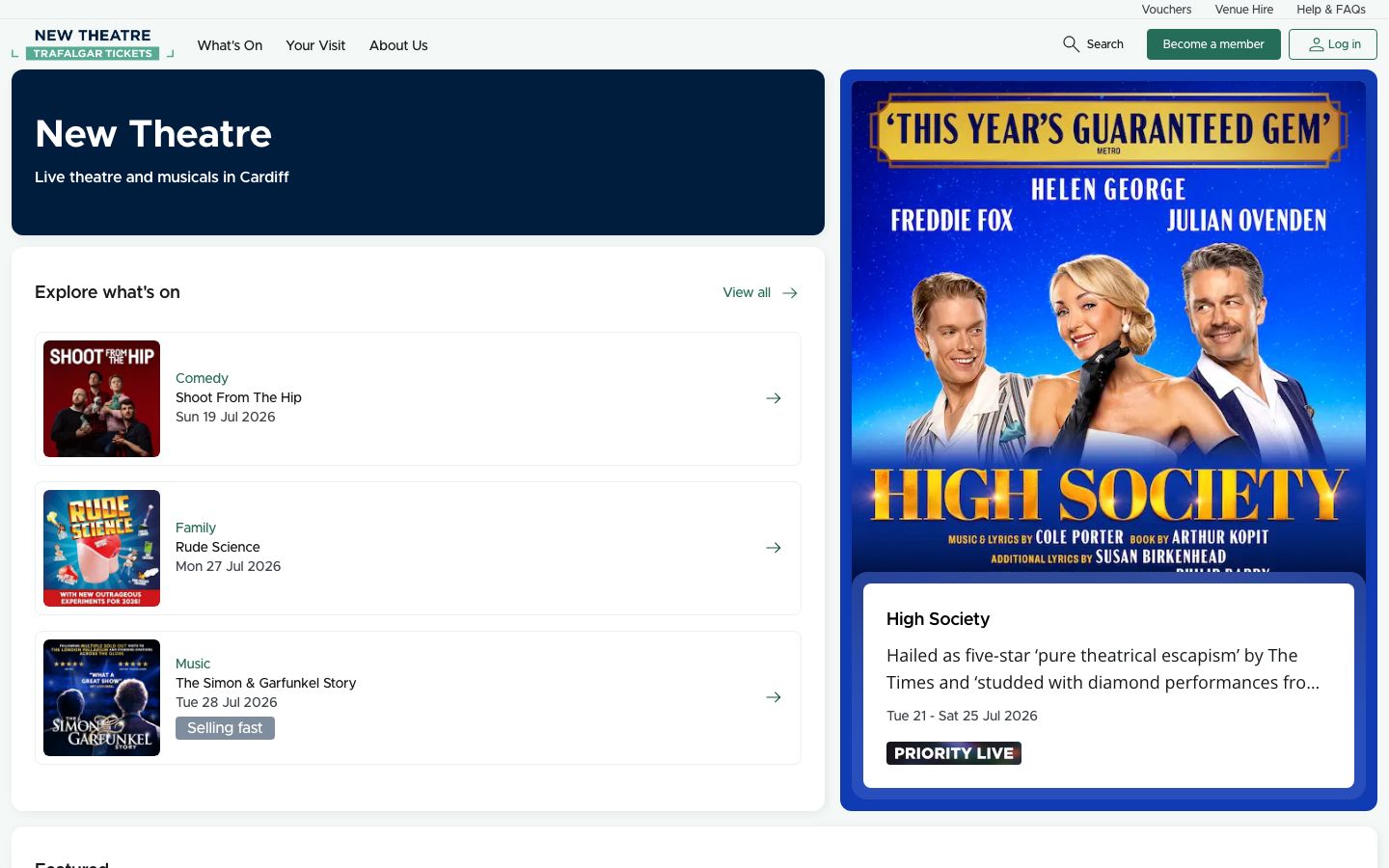Click the Mon 27 Jul 2026 date
This screenshot has height=868, width=1389.
(x=229, y=566)
